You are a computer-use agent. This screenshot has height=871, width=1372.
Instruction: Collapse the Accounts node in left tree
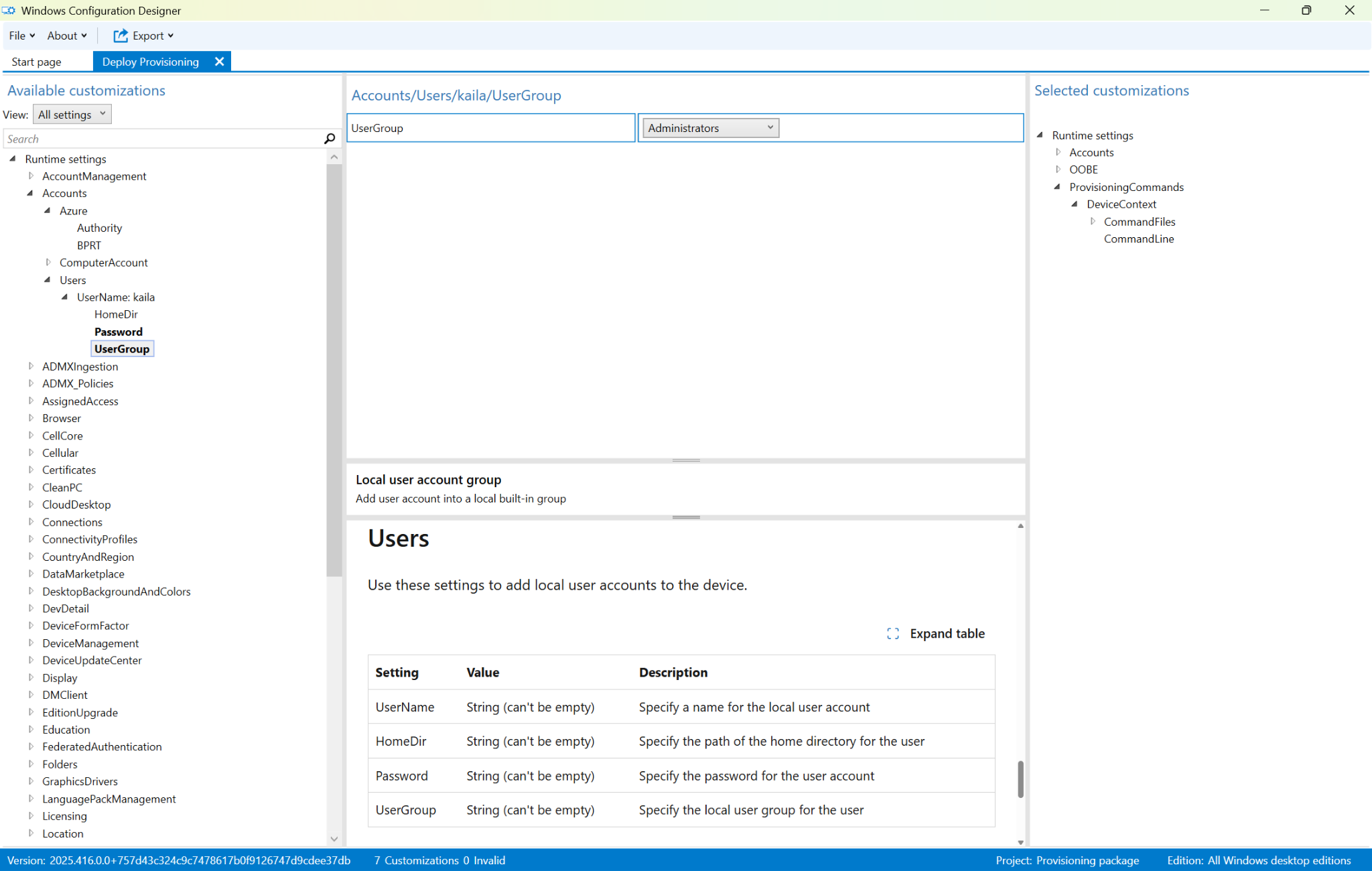pos(30,193)
